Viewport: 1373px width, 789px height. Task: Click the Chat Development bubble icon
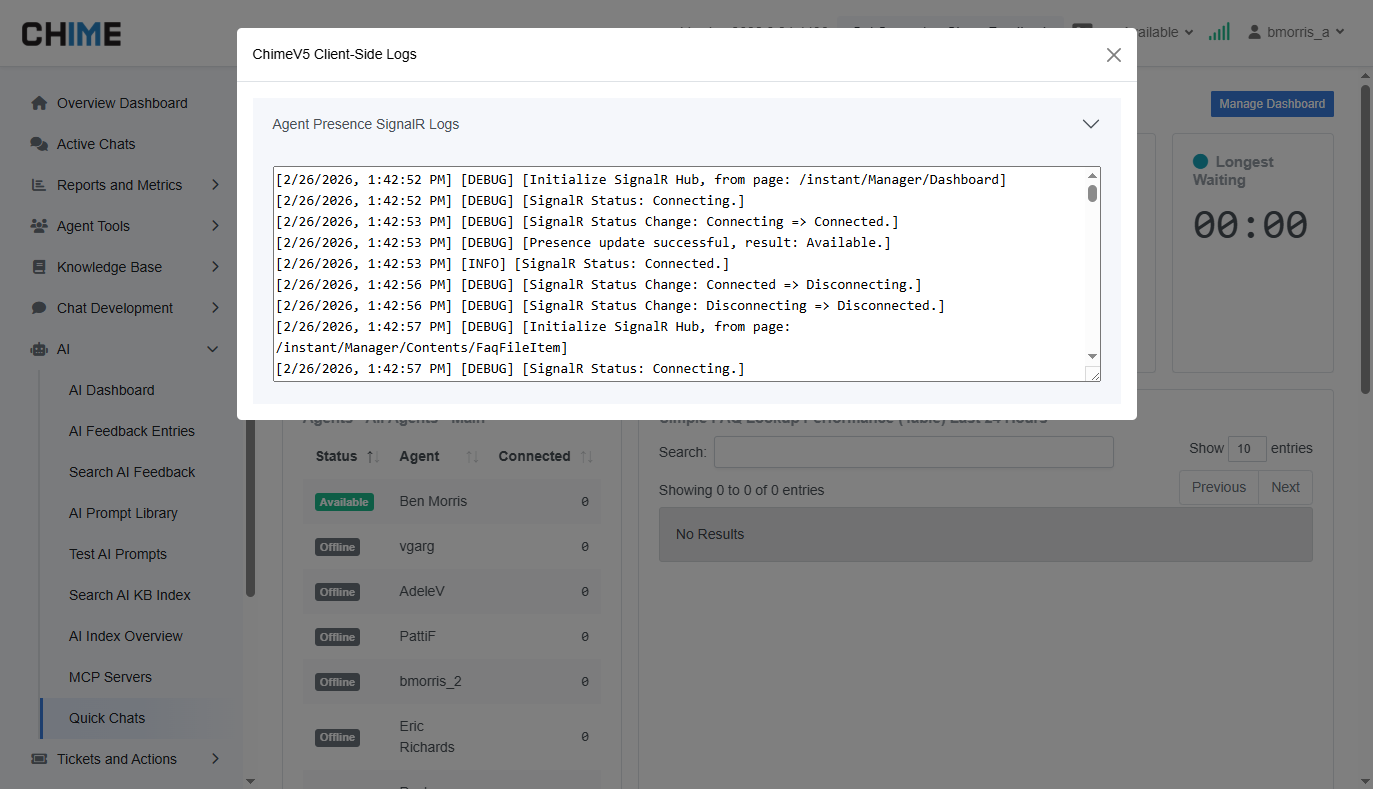(39, 308)
